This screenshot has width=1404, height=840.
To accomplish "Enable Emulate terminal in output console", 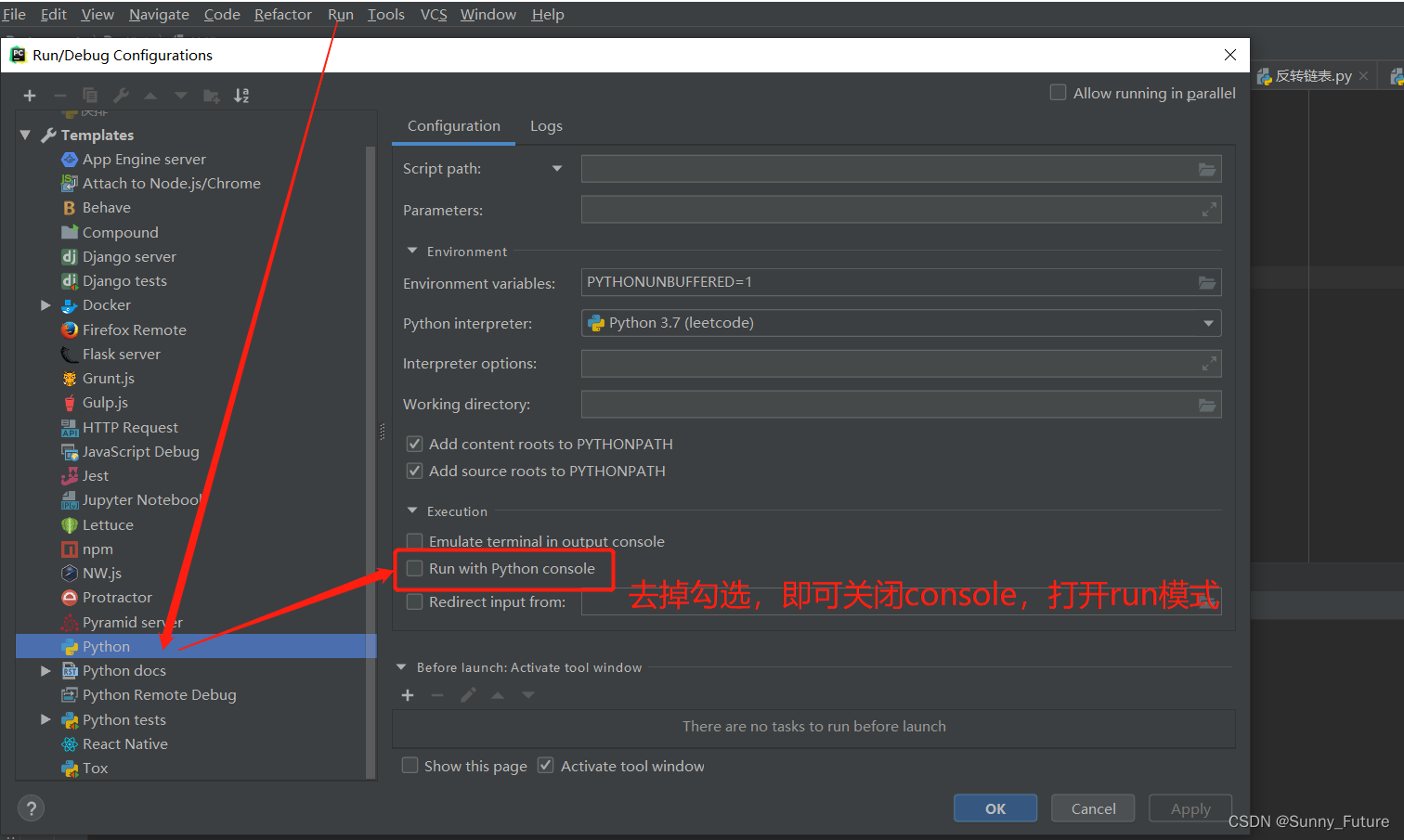I will pos(415,542).
